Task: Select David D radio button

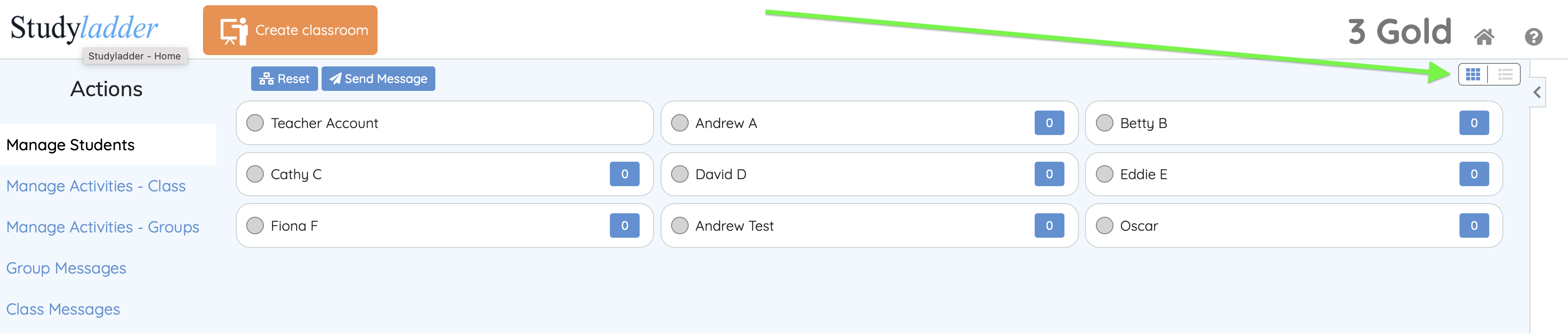Action: (x=679, y=174)
